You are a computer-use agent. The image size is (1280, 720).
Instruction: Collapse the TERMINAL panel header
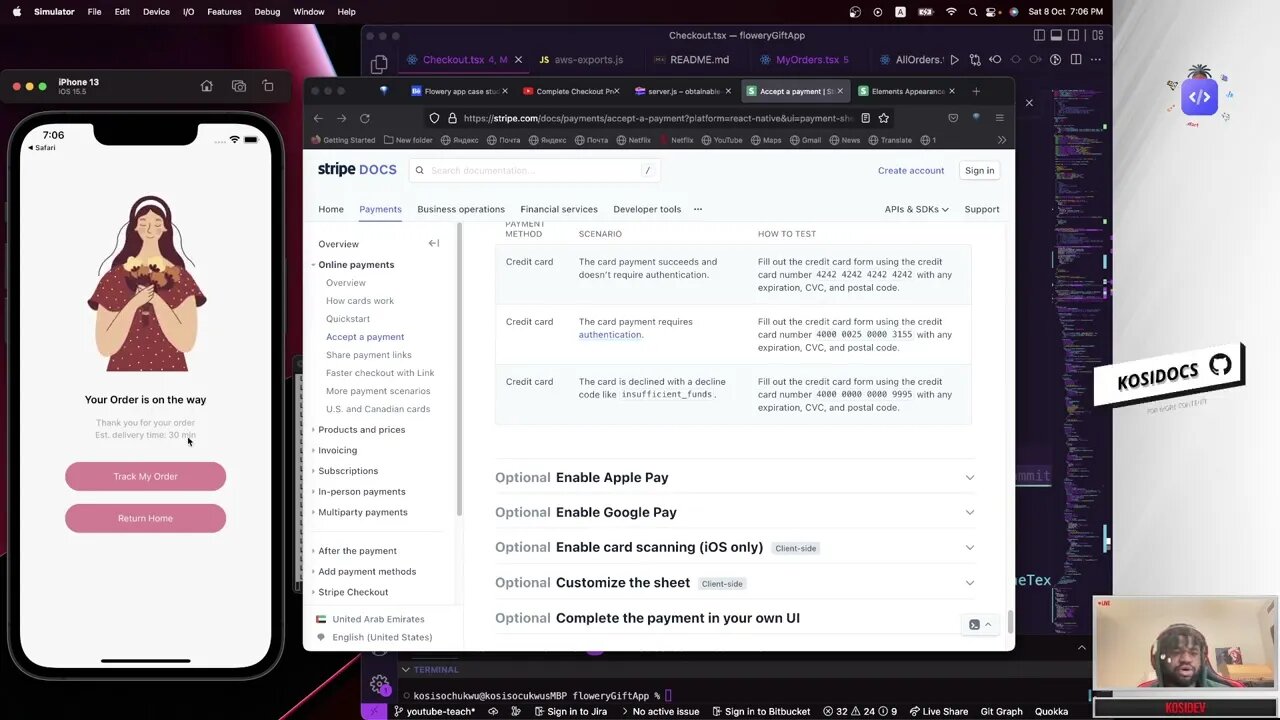[x=430, y=669]
